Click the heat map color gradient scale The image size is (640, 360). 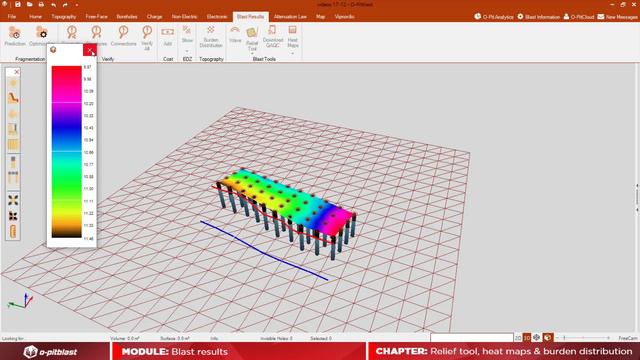point(67,152)
